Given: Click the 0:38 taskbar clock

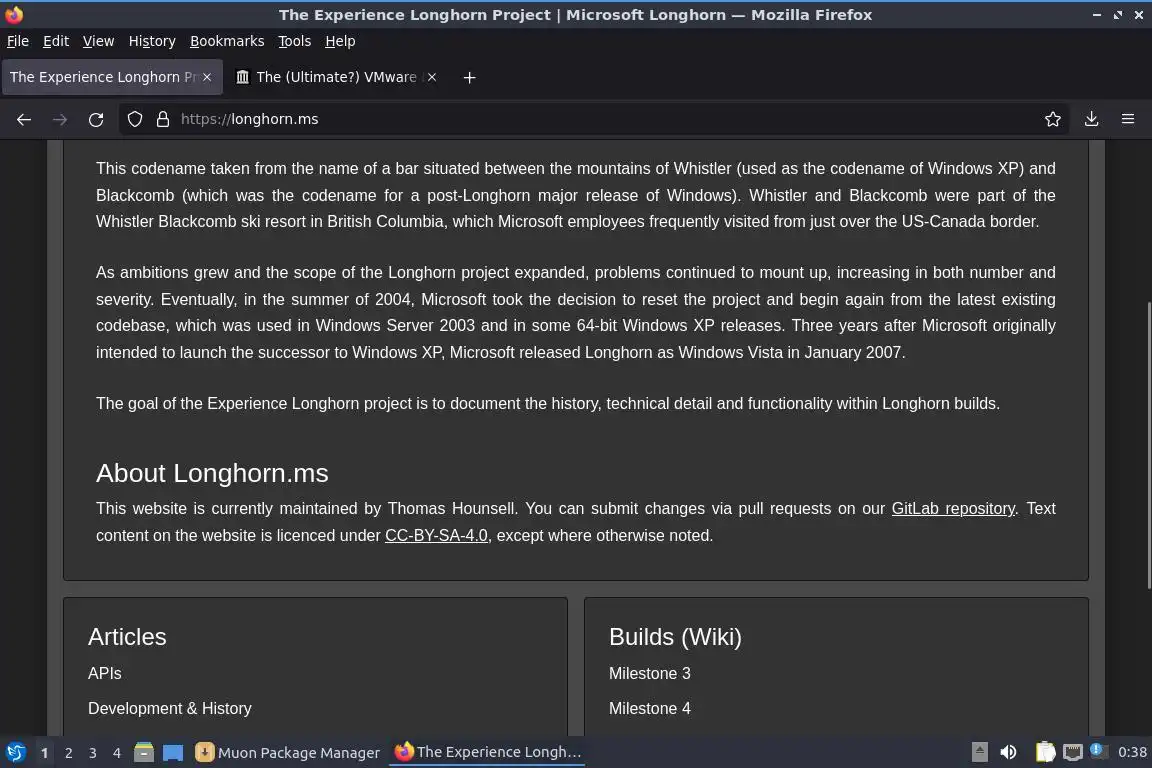Looking at the screenshot, I should tap(1132, 753).
